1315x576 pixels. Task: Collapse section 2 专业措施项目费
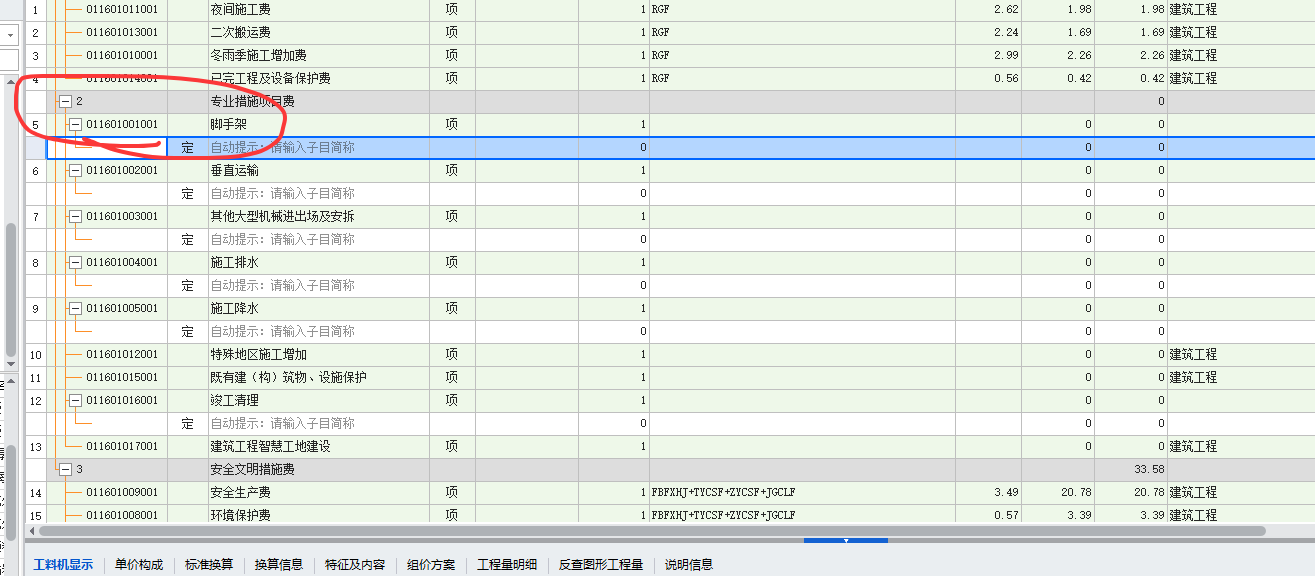click(x=66, y=101)
